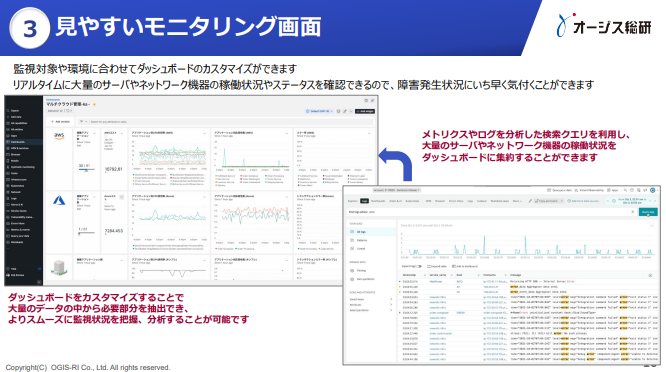Image resolution: width=666 pixels, height=372 pixels.
Task: Switch to Explorer tab in logs window
Action: (x=353, y=201)
